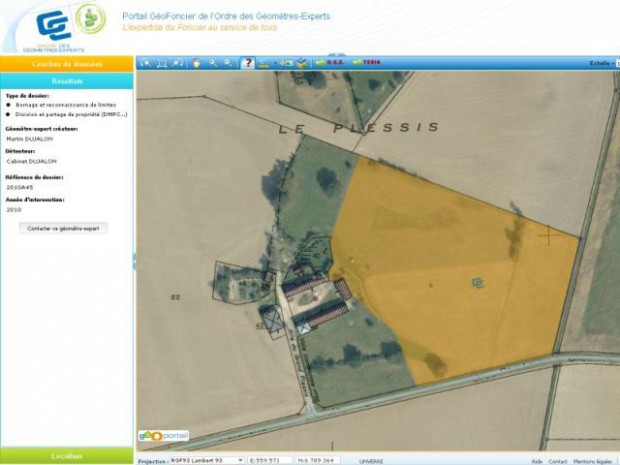Click the zoom out magnifier icon

click(228, 62)
